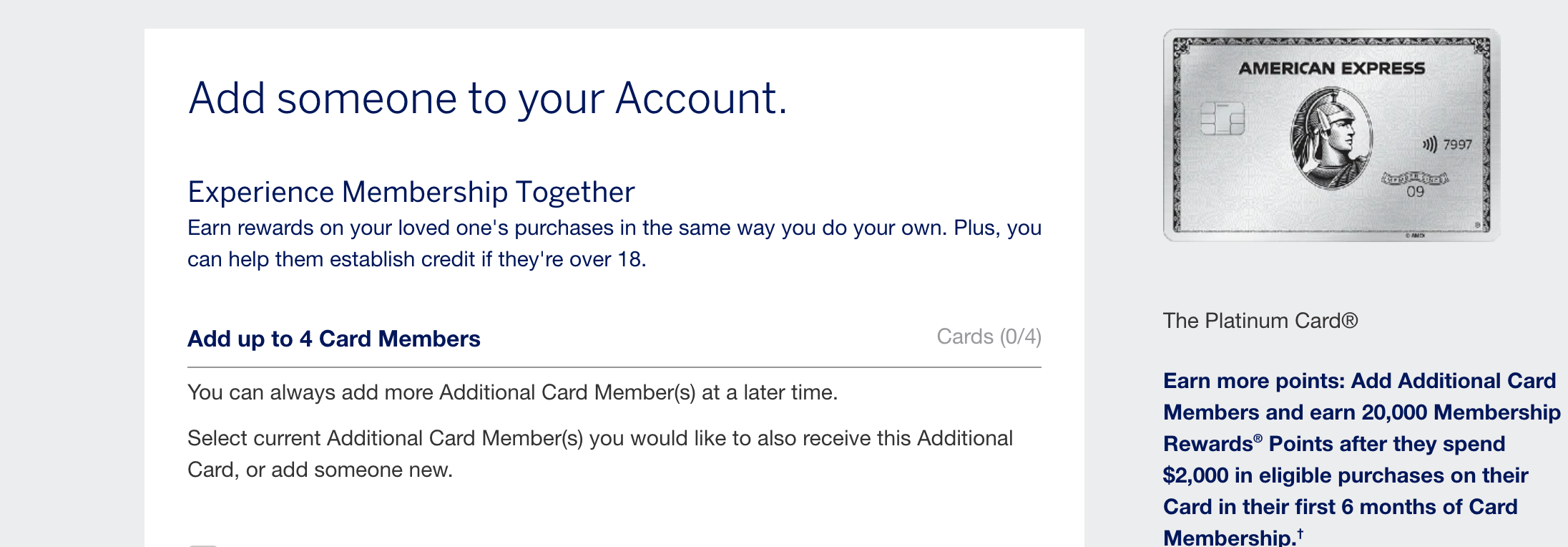Open the dagger footnote after Card Membership
The image size is (1568, 547).
1300,533
